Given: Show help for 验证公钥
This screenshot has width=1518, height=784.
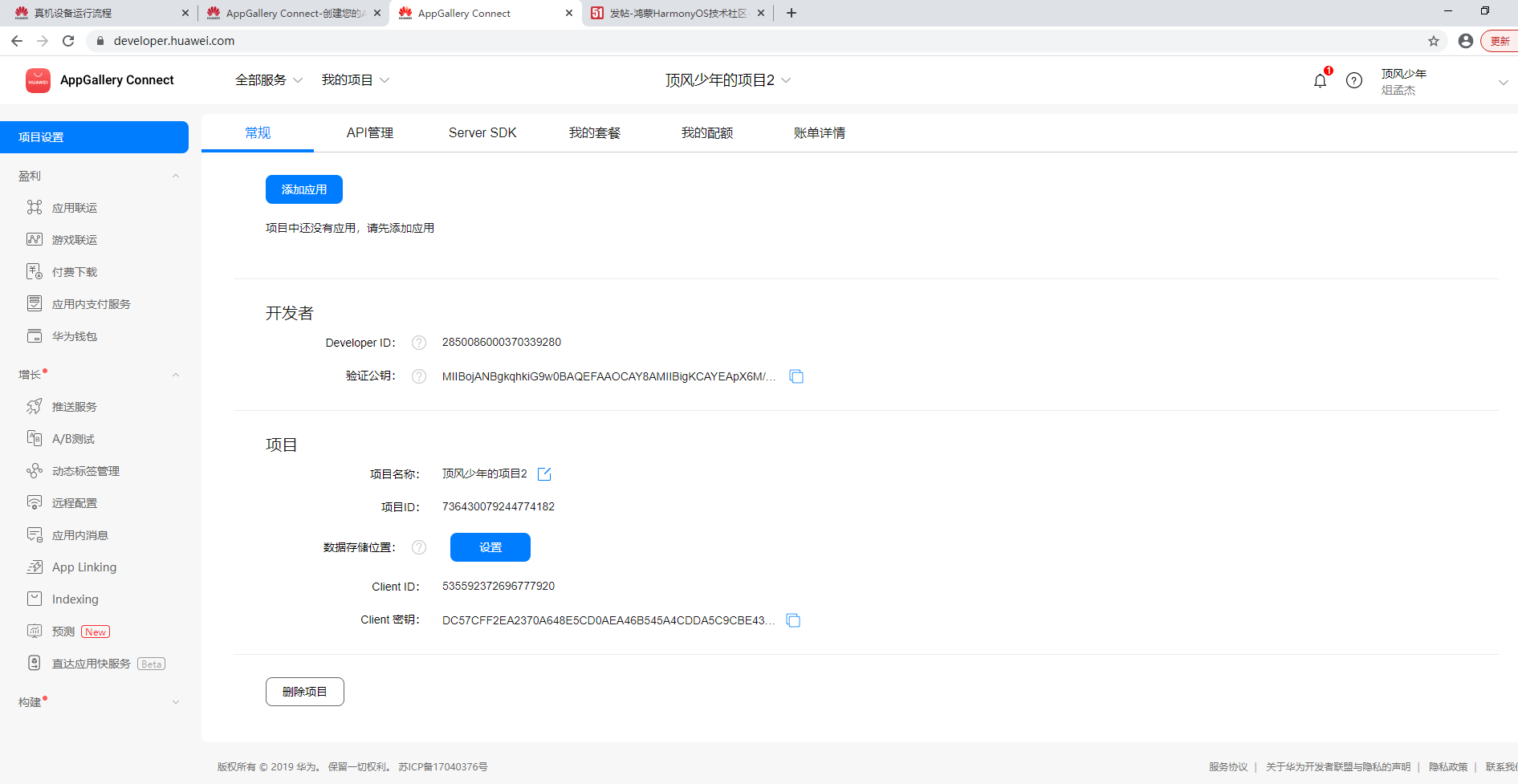Looking at the screenshot, I should coord(419,376).
